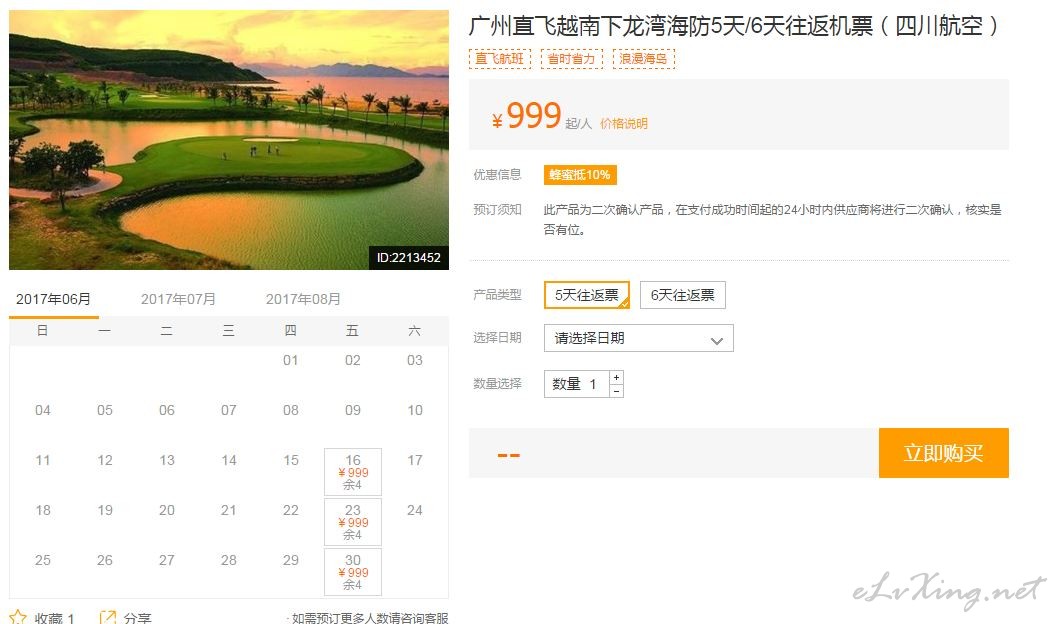
Task: Click the 省时省力 tag
Action: pos(571,59)
